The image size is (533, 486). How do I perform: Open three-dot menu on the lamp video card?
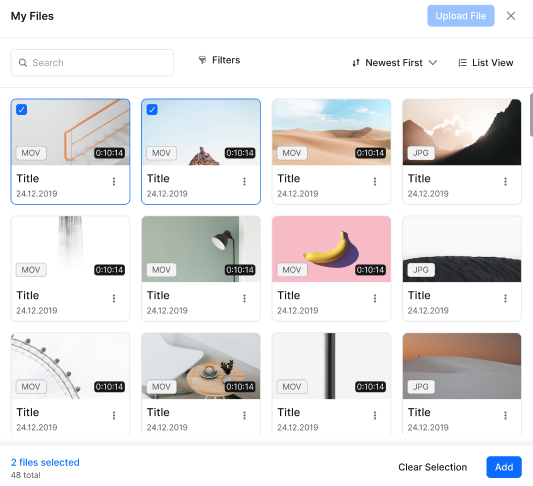[244, 298]
